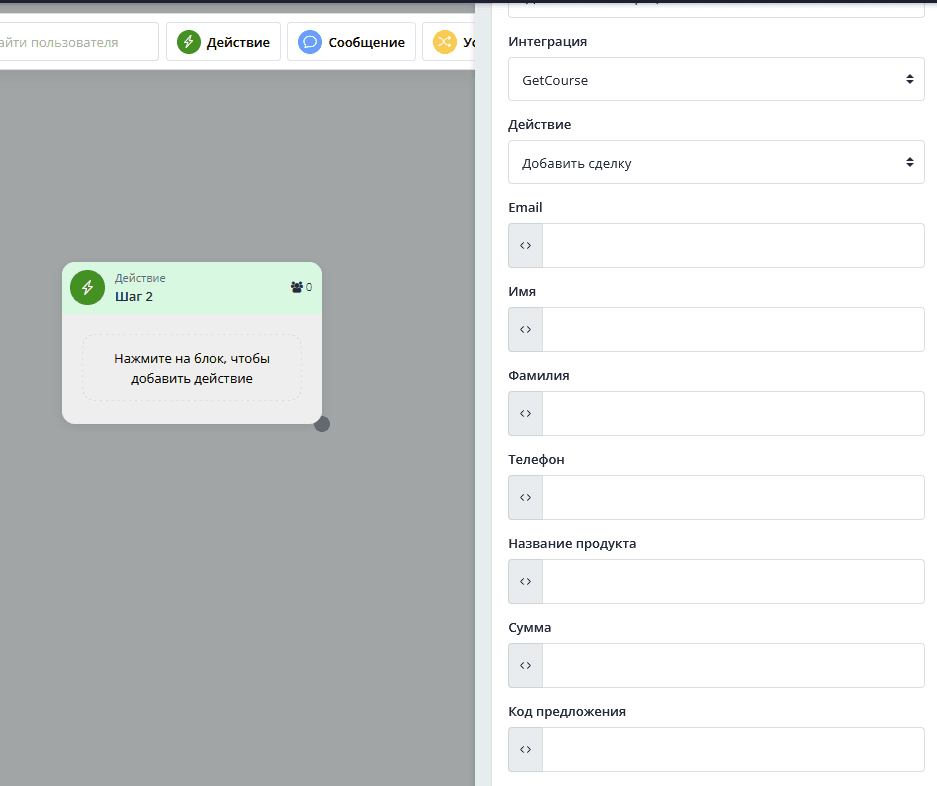
Task: Click variable icon beside Код предложения field
Action: click(525, 749)
